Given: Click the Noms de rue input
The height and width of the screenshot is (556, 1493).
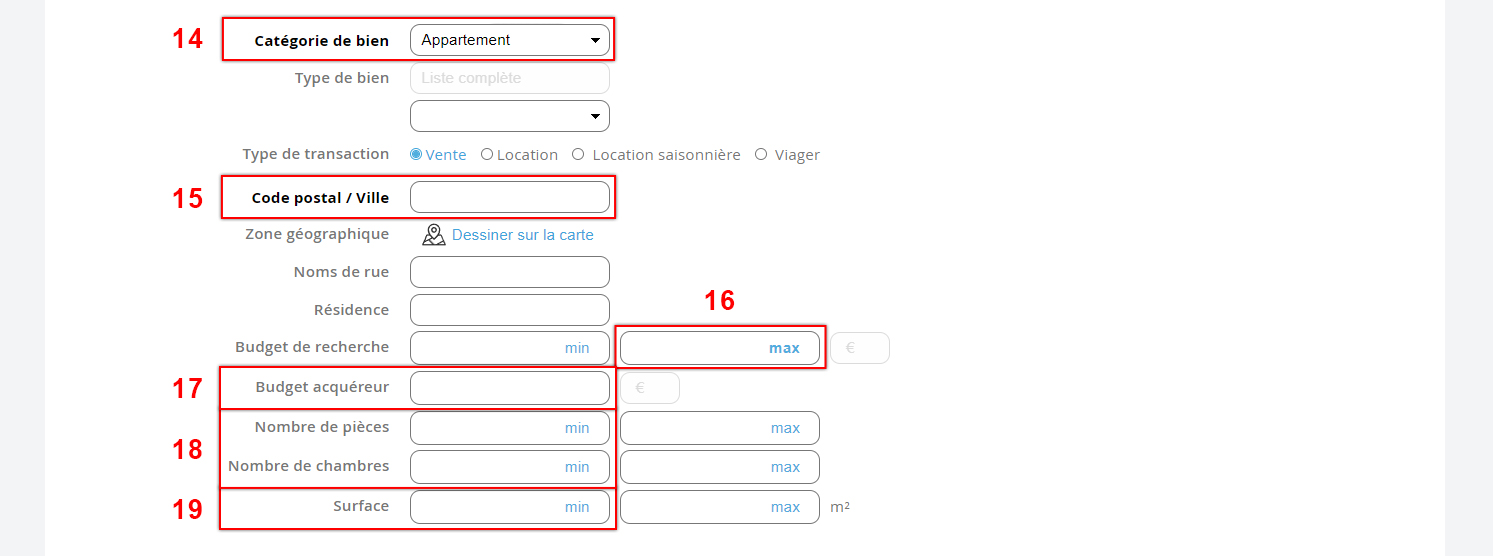Looking at the screenshot, I should [x=509, y=272].
